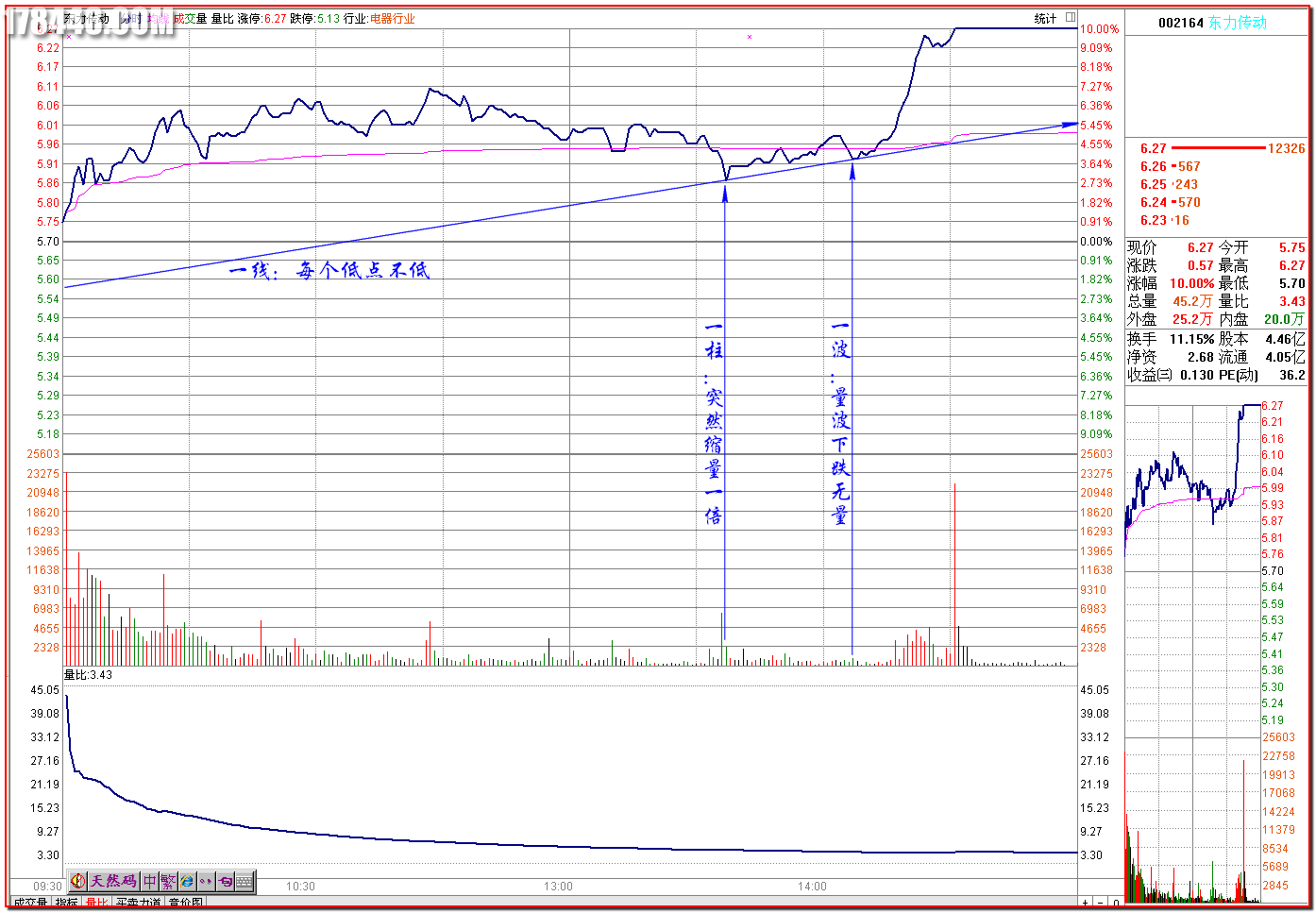Click the IME logo icon on floating toolbar
Screen dimensions: 1316x913
point(78,881)
